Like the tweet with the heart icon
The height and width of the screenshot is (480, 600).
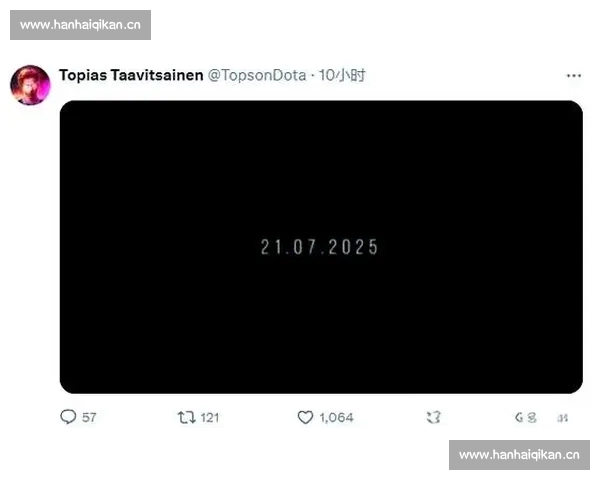pos(305,417)
